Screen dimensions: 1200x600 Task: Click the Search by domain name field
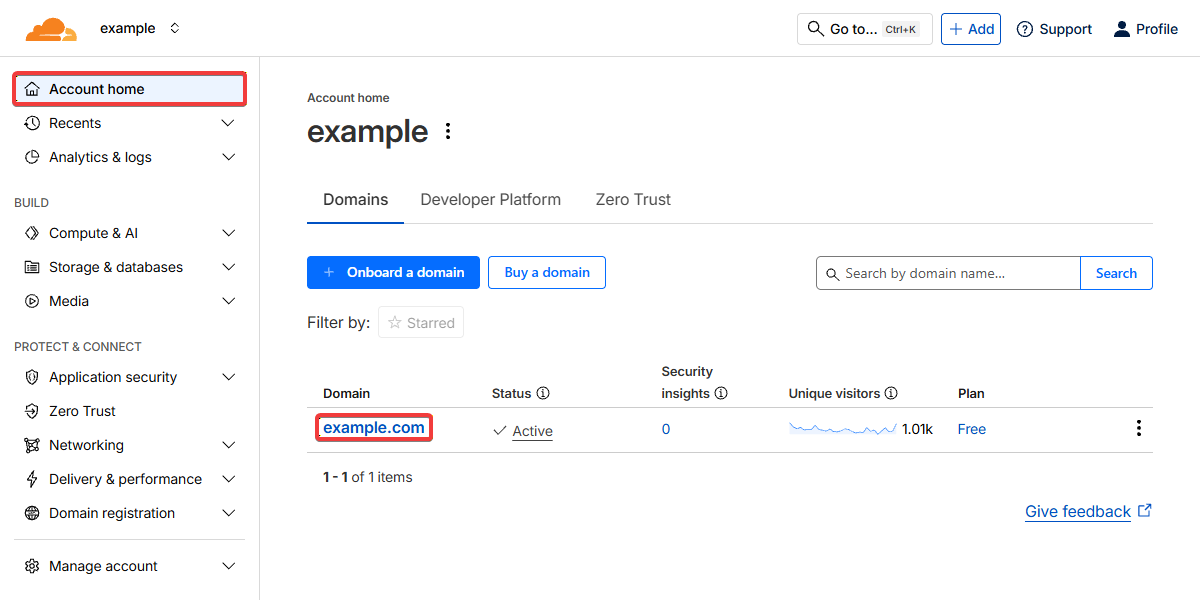point(950,273)
